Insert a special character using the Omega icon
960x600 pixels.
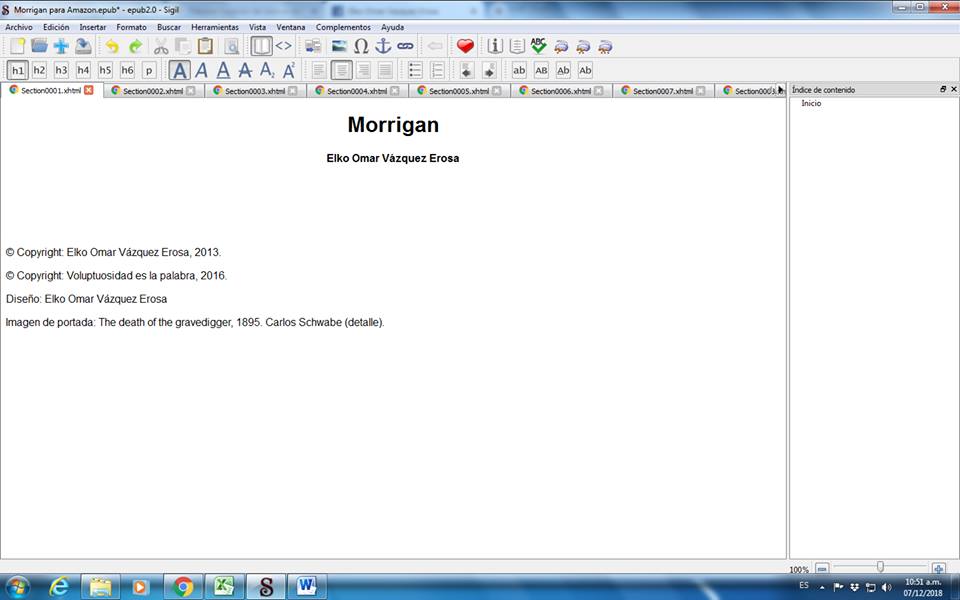click(x=361, y=46)
